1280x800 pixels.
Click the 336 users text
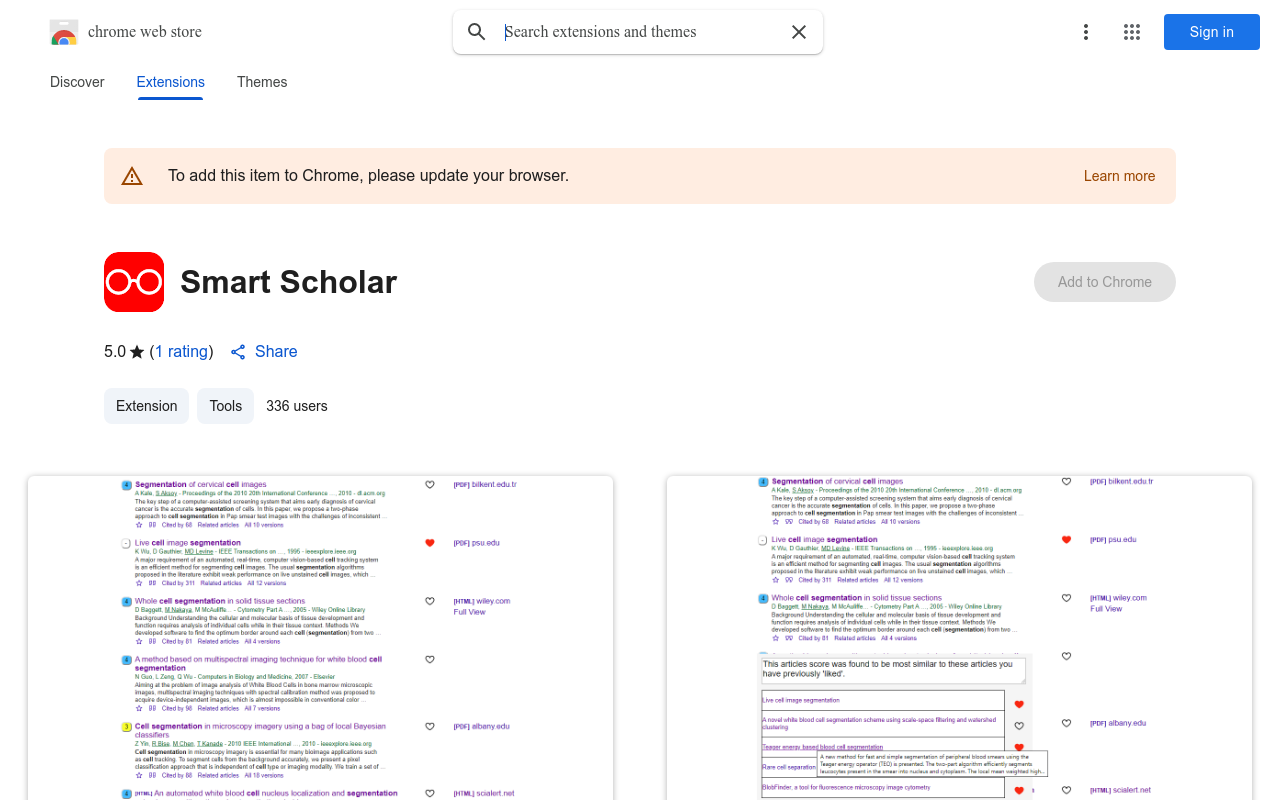297,406
